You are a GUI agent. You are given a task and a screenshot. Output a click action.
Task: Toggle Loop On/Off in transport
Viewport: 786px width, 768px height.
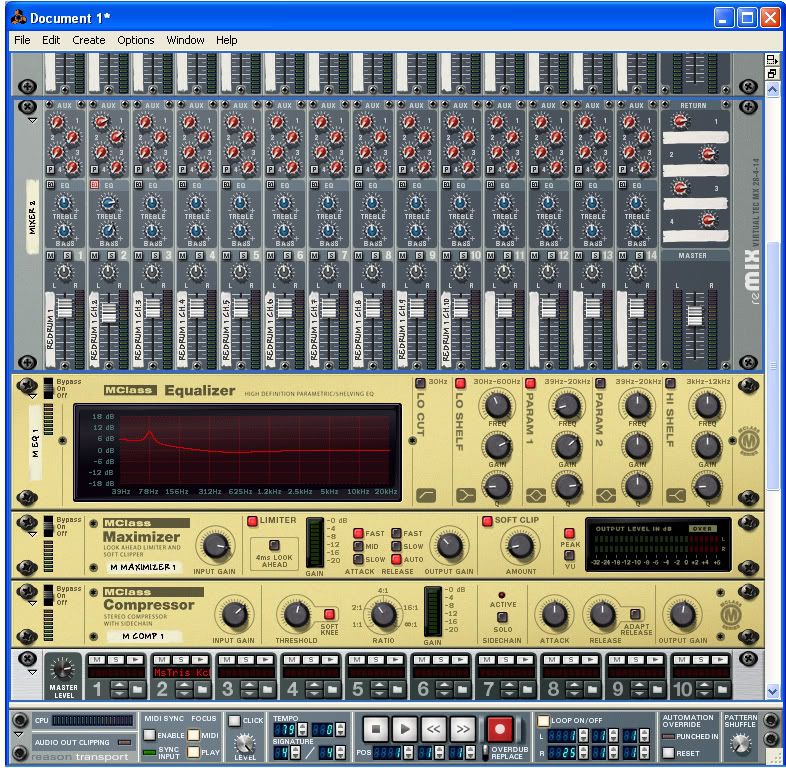click(x=543, y=720)
